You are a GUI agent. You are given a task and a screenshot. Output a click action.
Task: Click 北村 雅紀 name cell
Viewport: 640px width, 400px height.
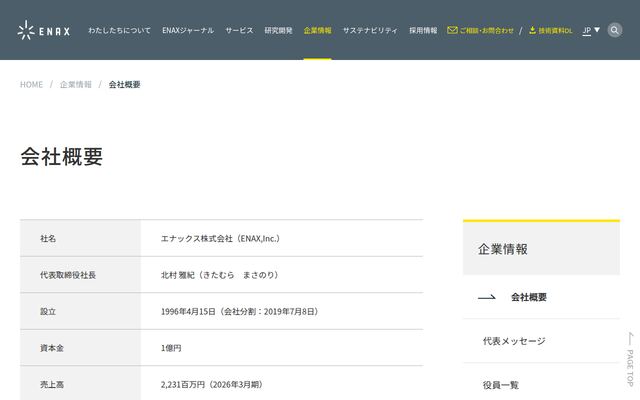coord(220,275)
